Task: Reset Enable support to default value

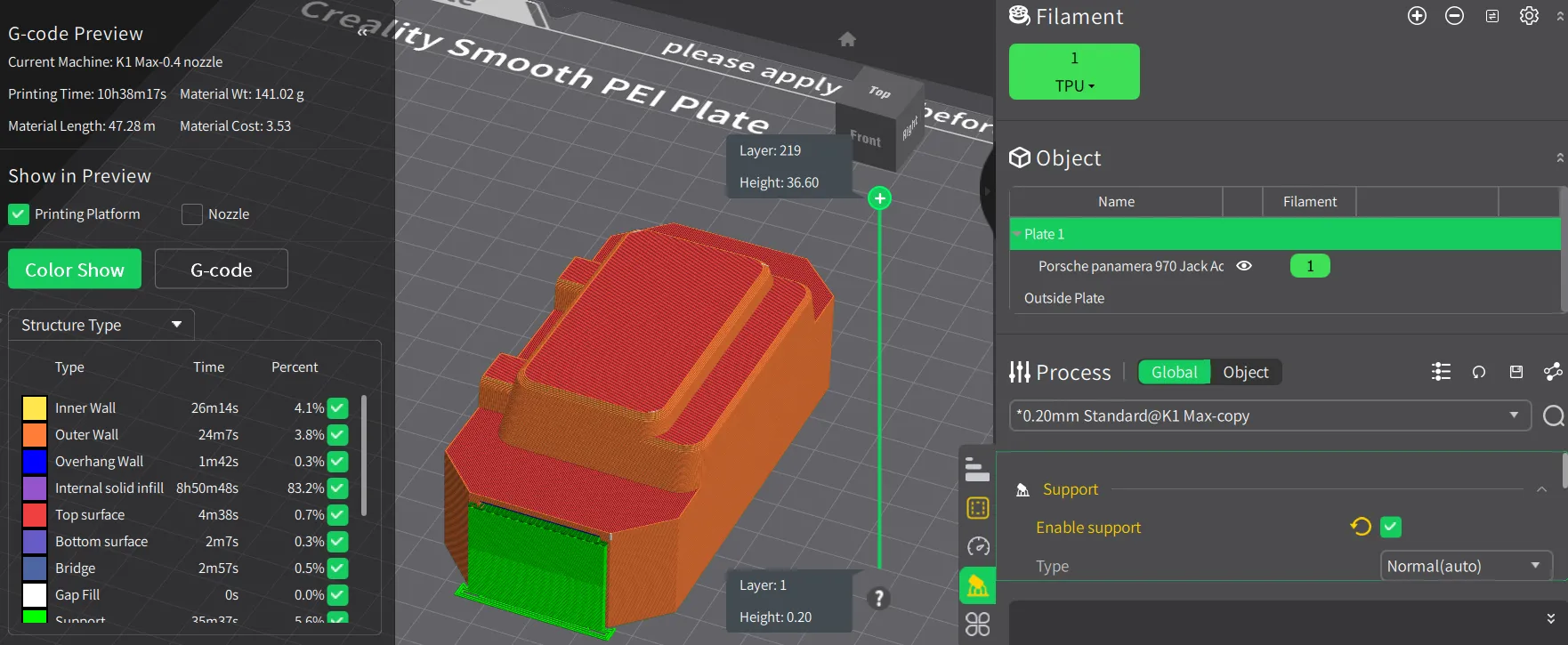Action: [x=1360, y=527]
